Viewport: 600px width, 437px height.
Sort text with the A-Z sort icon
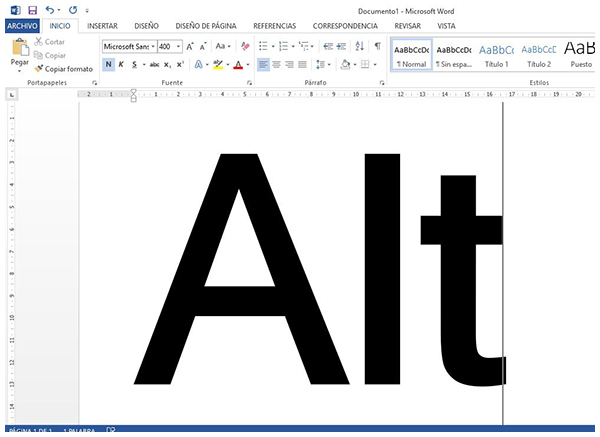coord(359,46)
